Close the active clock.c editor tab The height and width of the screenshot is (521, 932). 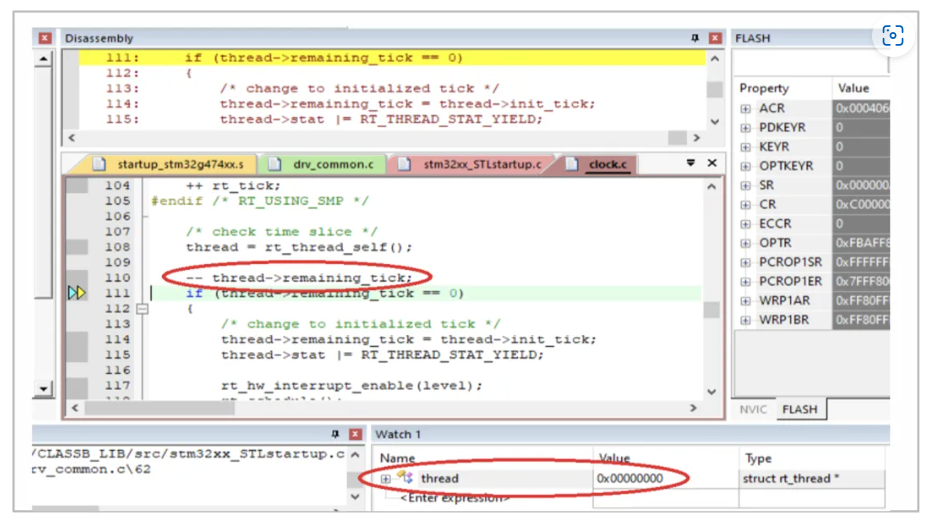pos(712,163)
